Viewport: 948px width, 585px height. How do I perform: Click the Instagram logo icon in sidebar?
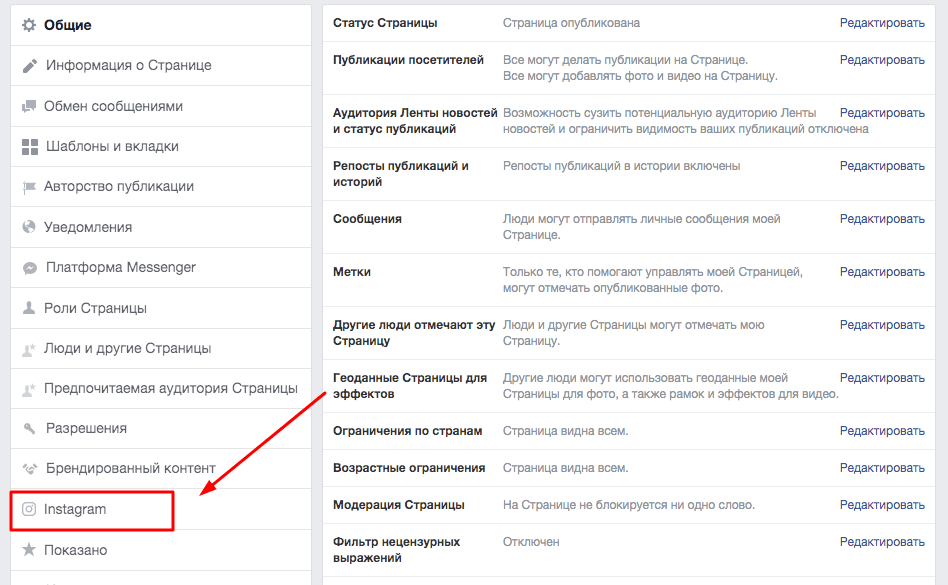(x=29, y=509)
